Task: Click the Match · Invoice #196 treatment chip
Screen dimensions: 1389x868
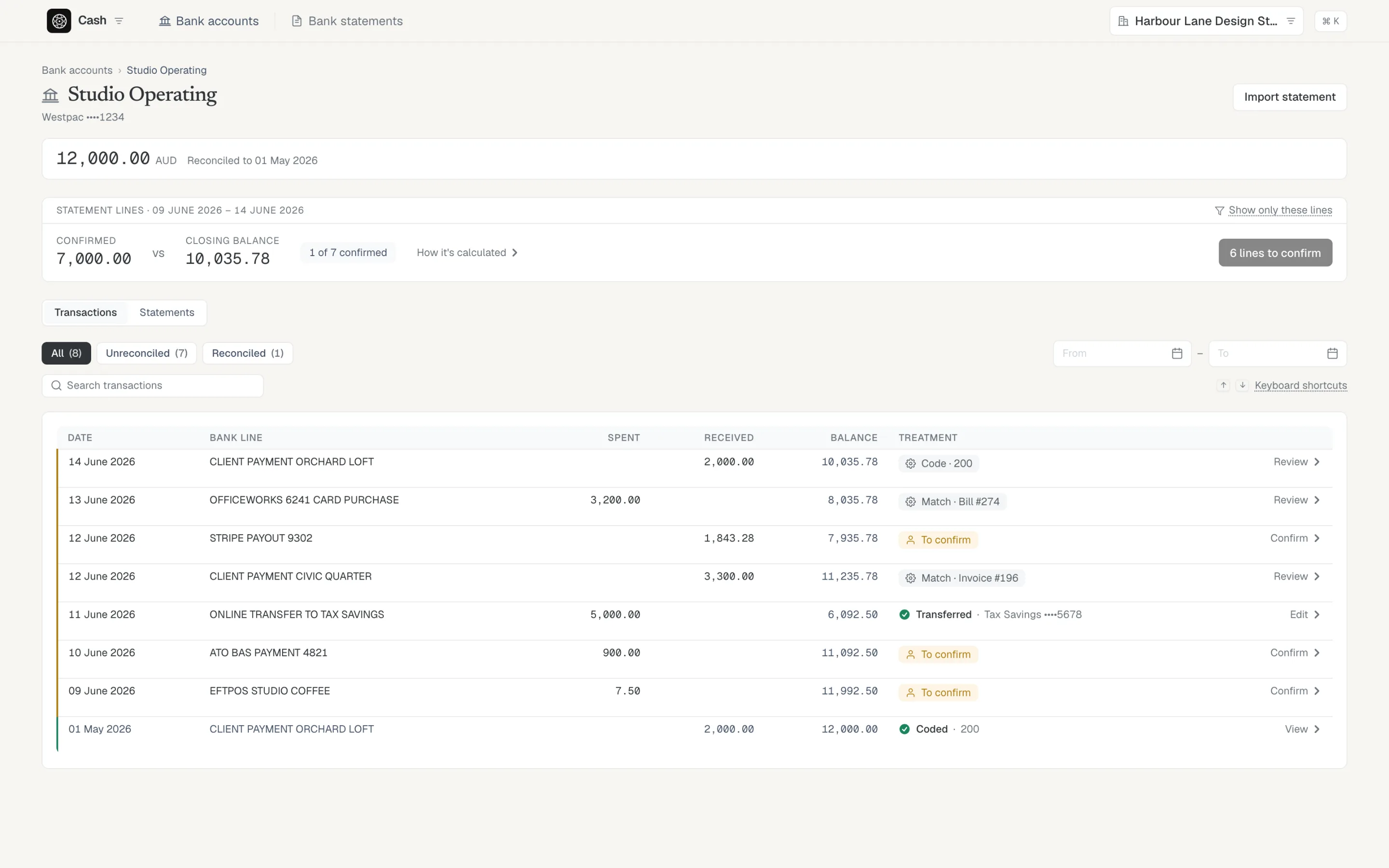Action: 961,578
